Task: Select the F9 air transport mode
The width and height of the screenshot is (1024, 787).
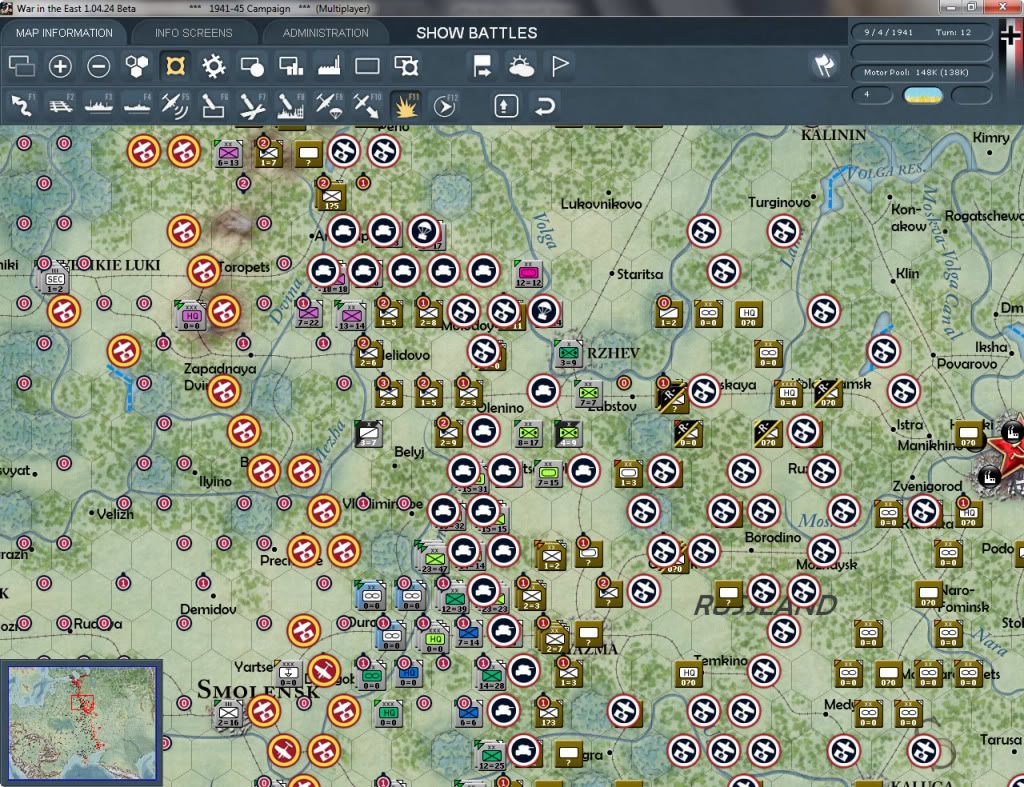Action: [x=328, y=105]
